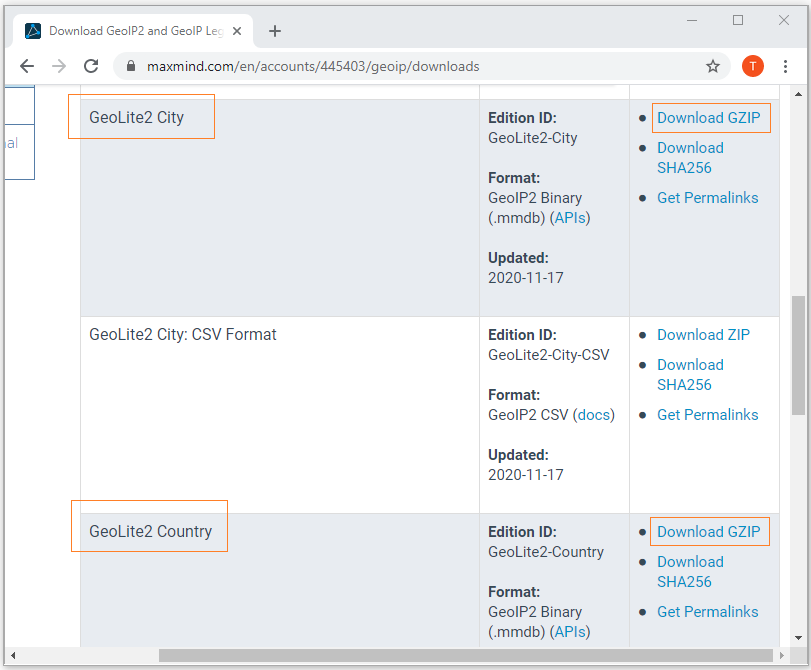Viewport: 811px width, 670px height.
Task: Select the GeoLite2-City edition ID text
Action: tap(533, 138)
